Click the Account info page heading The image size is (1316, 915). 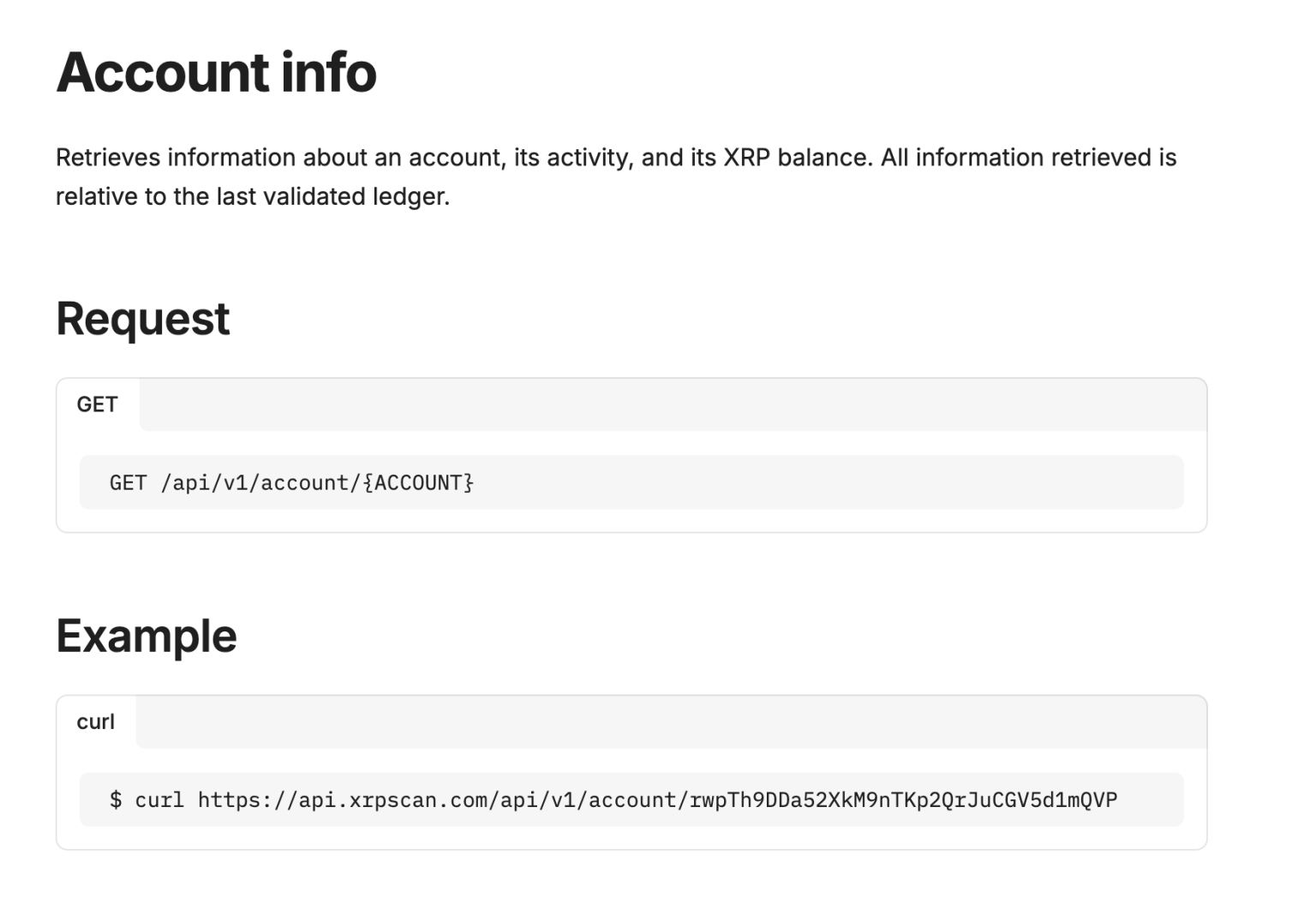pos(215,73)
